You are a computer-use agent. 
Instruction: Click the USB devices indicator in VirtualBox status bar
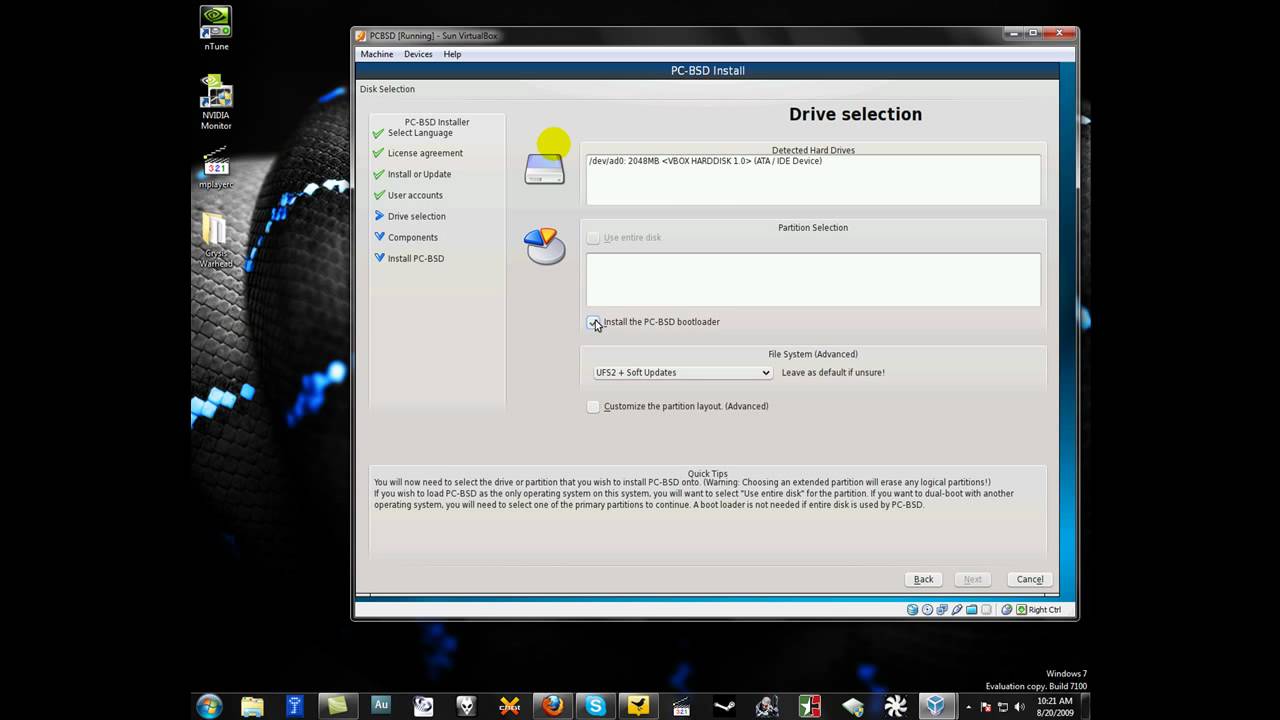957,609
